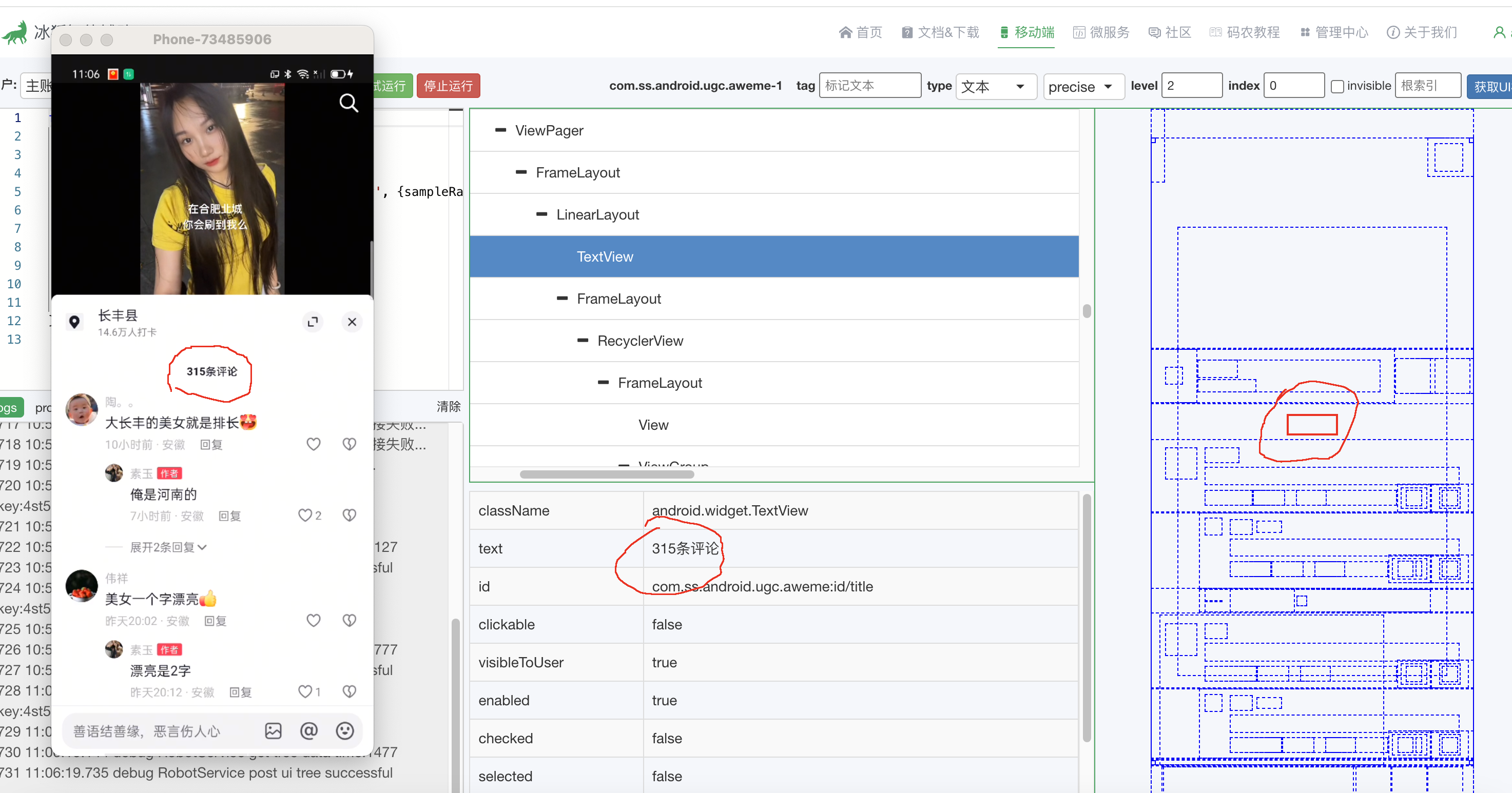Click the user account icon at the top right

point(1499,32)
